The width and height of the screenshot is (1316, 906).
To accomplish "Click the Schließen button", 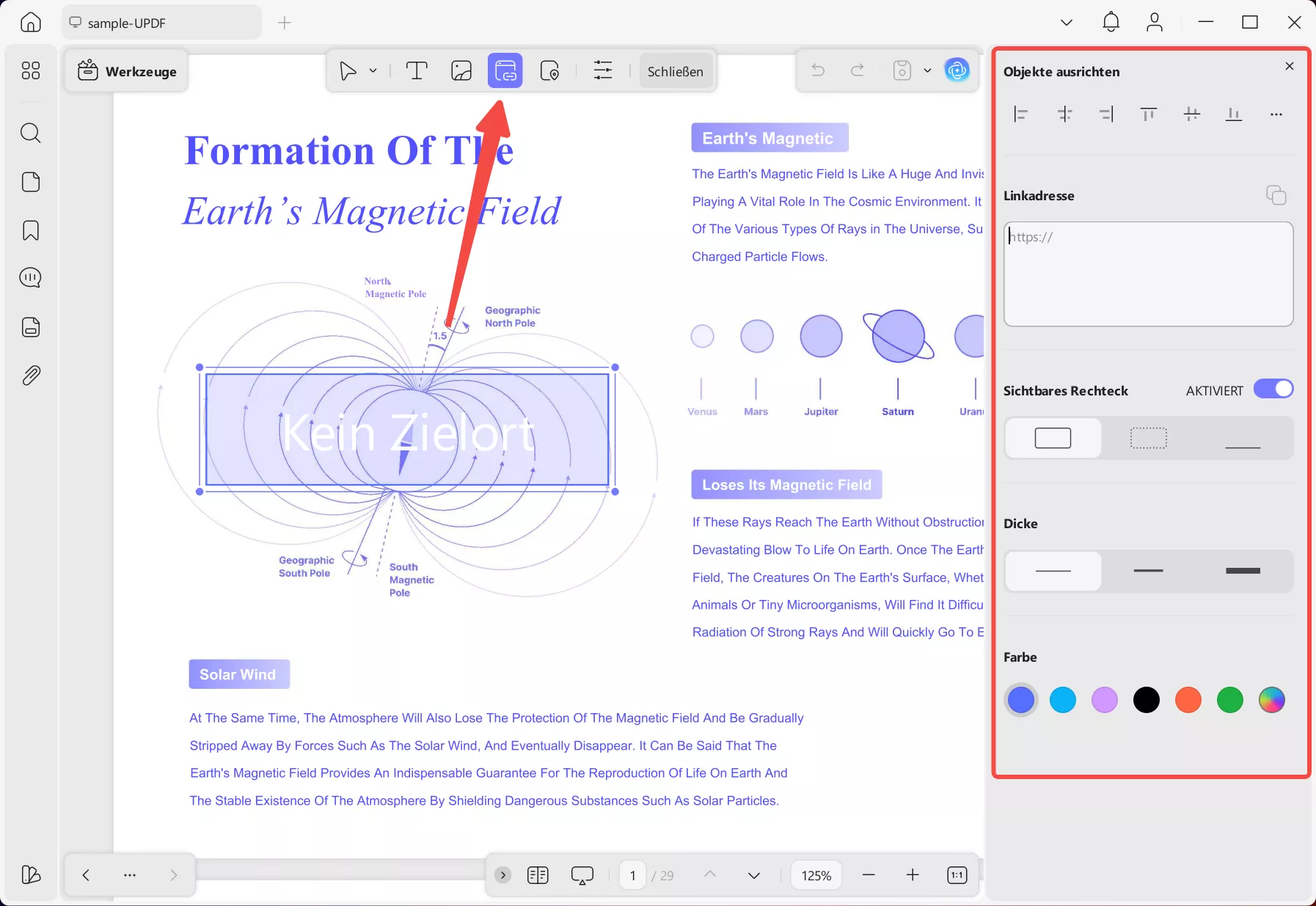I will pyautogui.click(x=675, y=71).
